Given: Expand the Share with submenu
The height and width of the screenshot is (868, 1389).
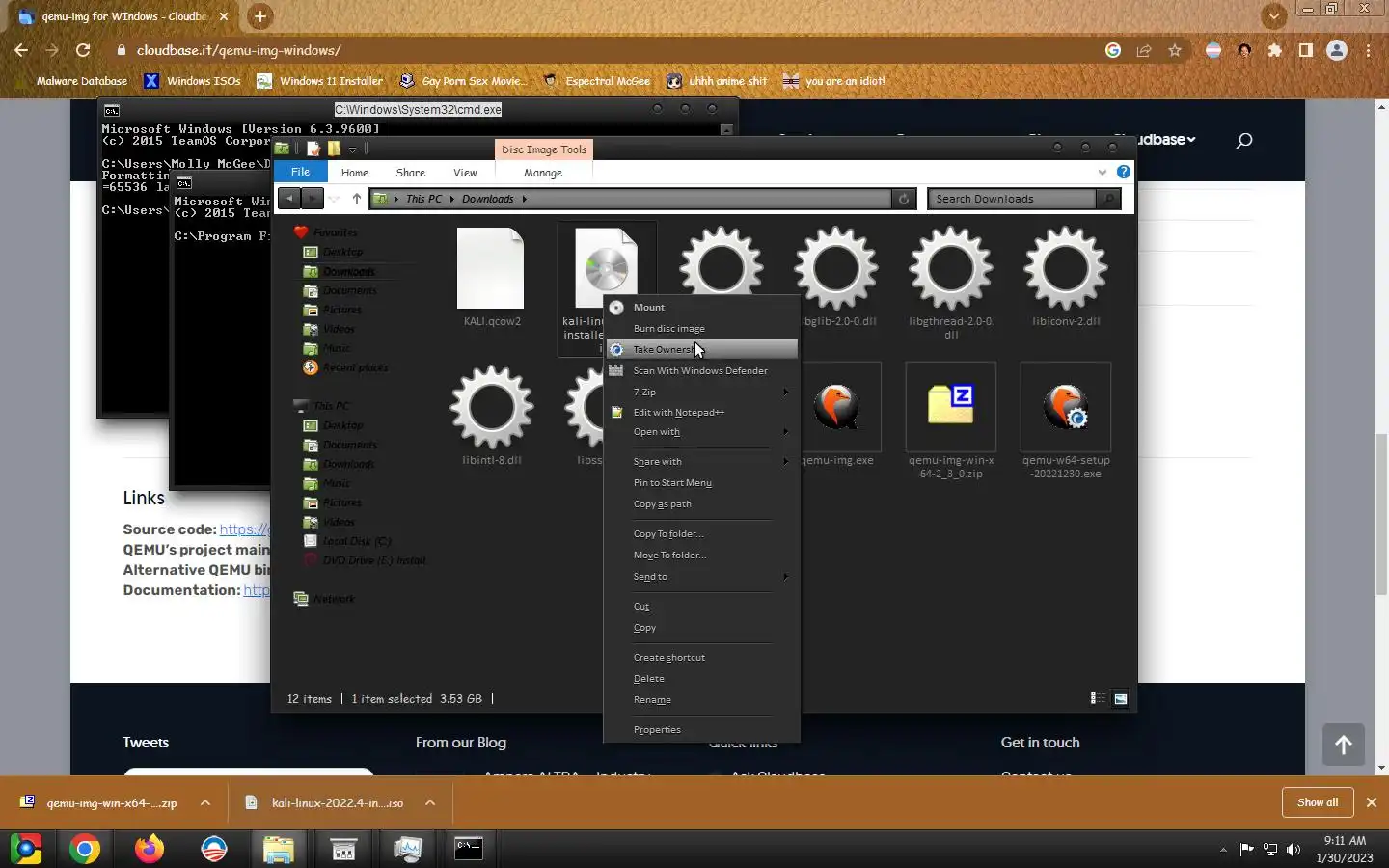Looking at the screenshot, I should click(701, 461).
